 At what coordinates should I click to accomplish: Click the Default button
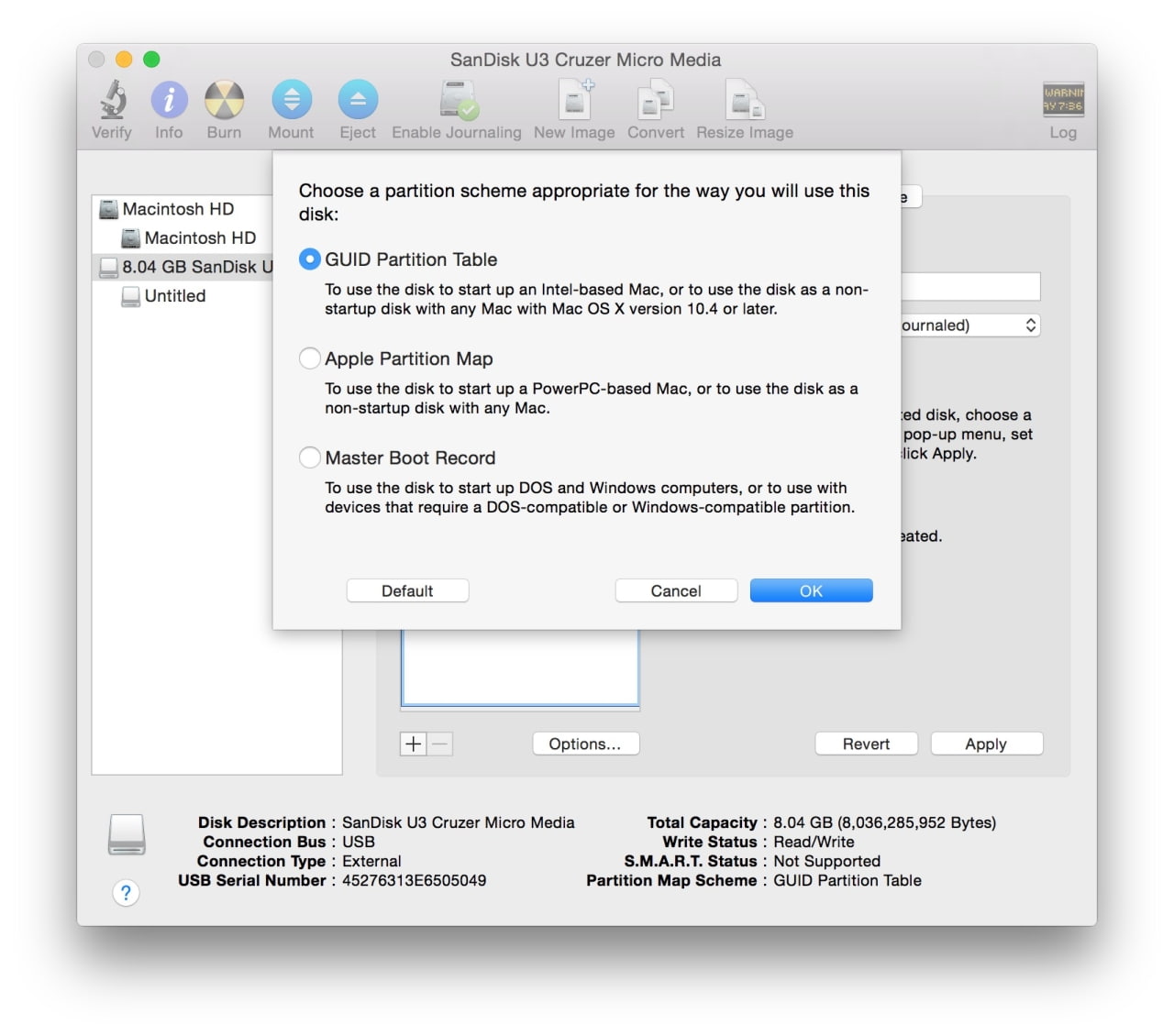[407, 591]
